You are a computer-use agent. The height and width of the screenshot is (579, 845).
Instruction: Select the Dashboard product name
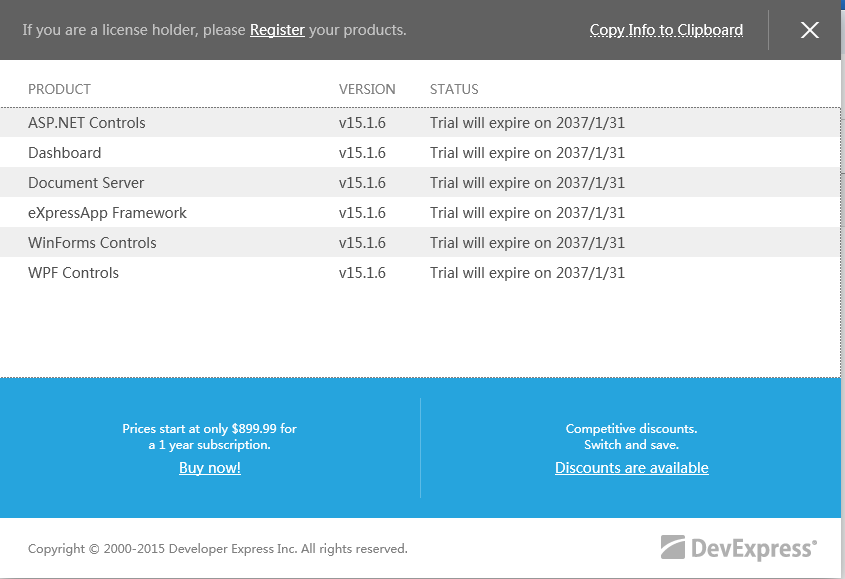65,153
